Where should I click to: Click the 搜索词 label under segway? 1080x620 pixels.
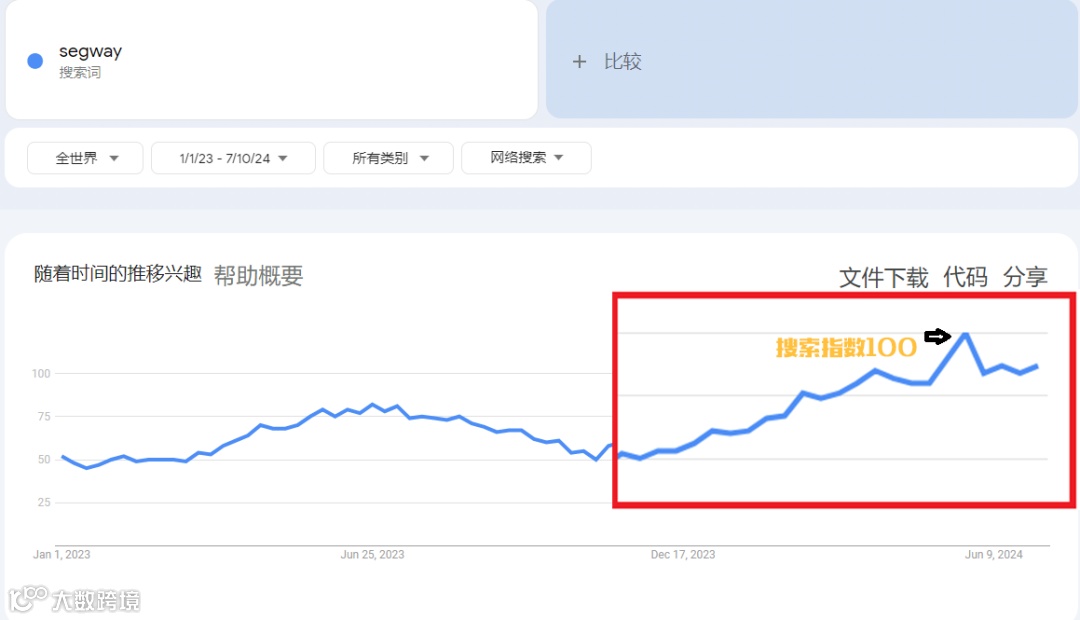[80, 72]
